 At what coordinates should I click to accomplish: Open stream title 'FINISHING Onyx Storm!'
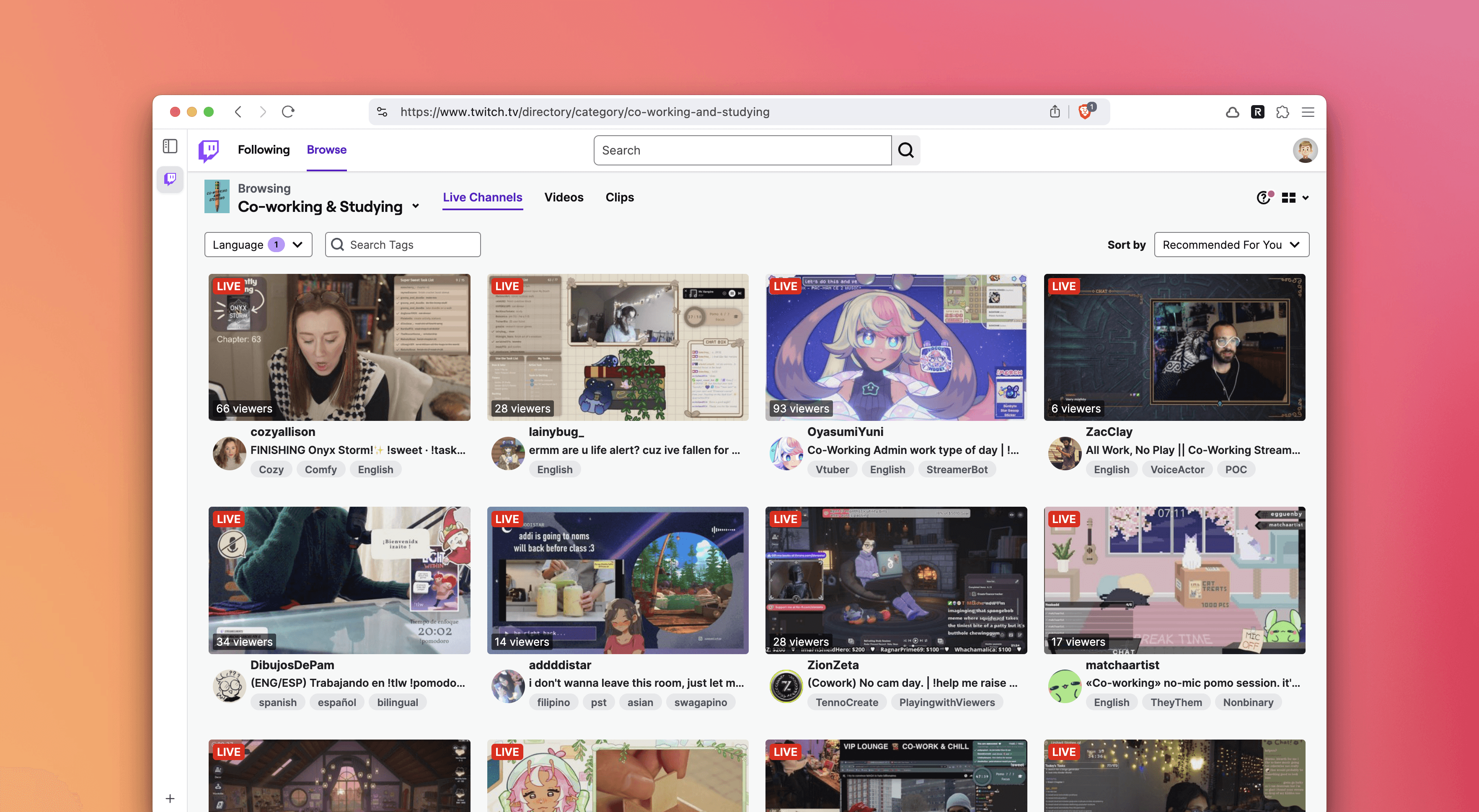(358, 450)
